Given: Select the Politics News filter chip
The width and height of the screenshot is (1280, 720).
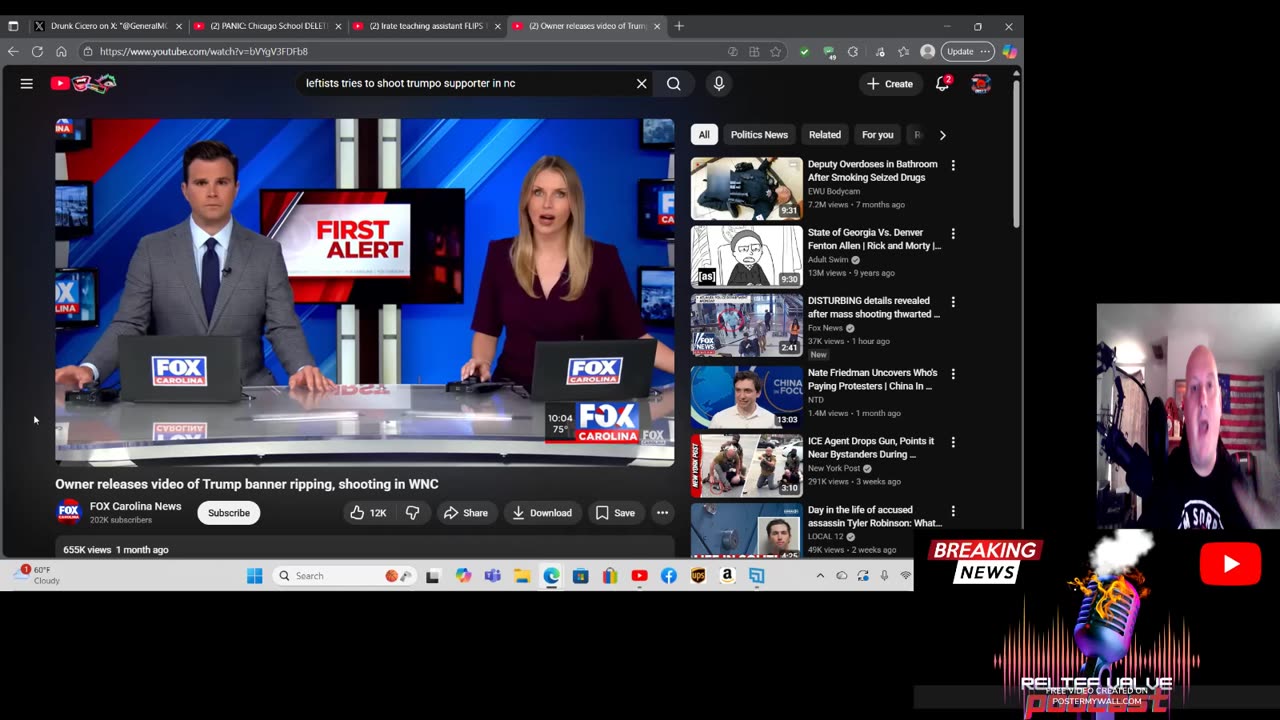Looking at the screenshot, I should pos(759,135).
